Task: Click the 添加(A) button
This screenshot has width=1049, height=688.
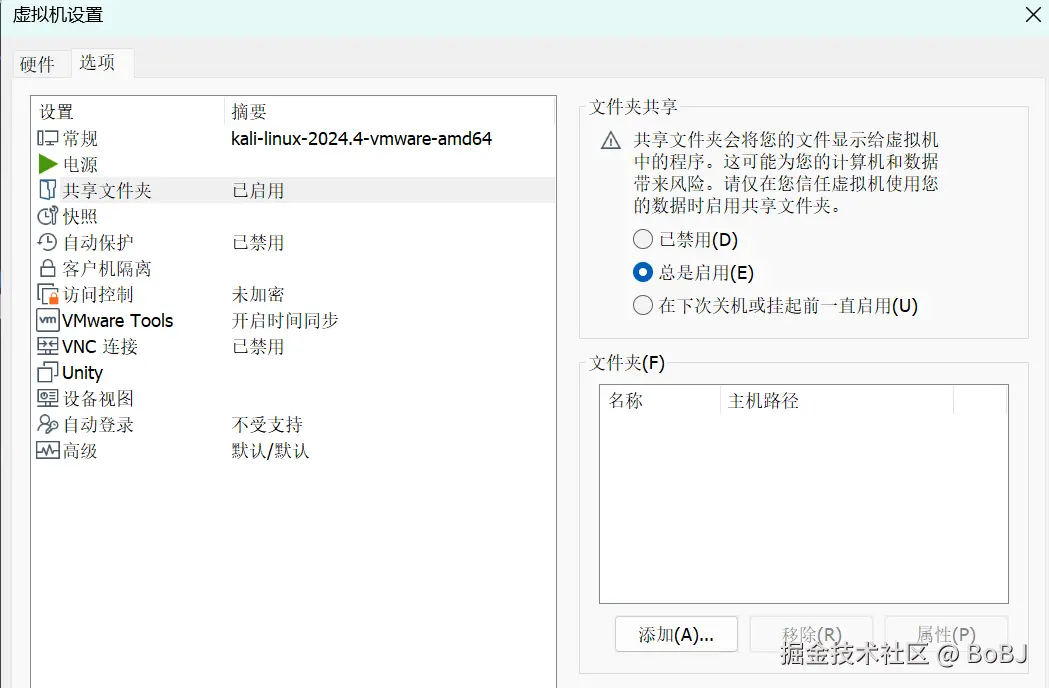Action: [676, 633]
